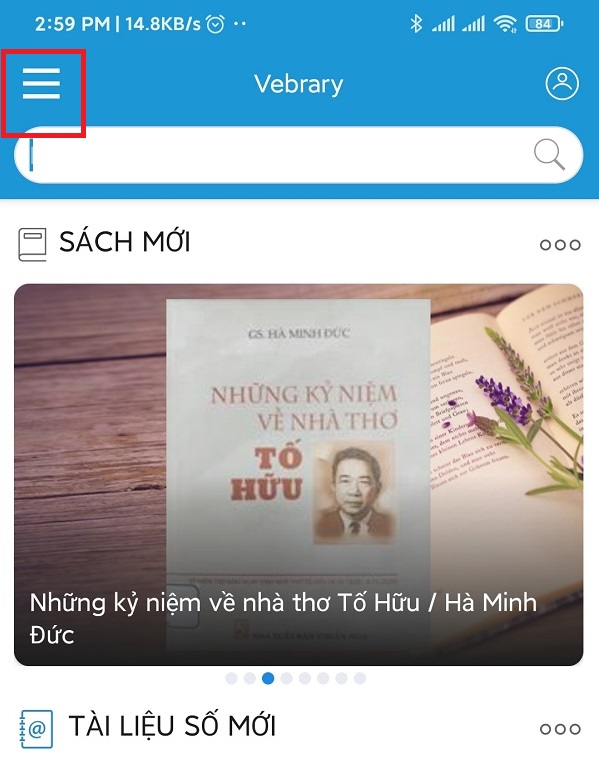
Task: Expand more options for SÁCH MỚI
Action: pyautogui.click(x=560, y=244)
